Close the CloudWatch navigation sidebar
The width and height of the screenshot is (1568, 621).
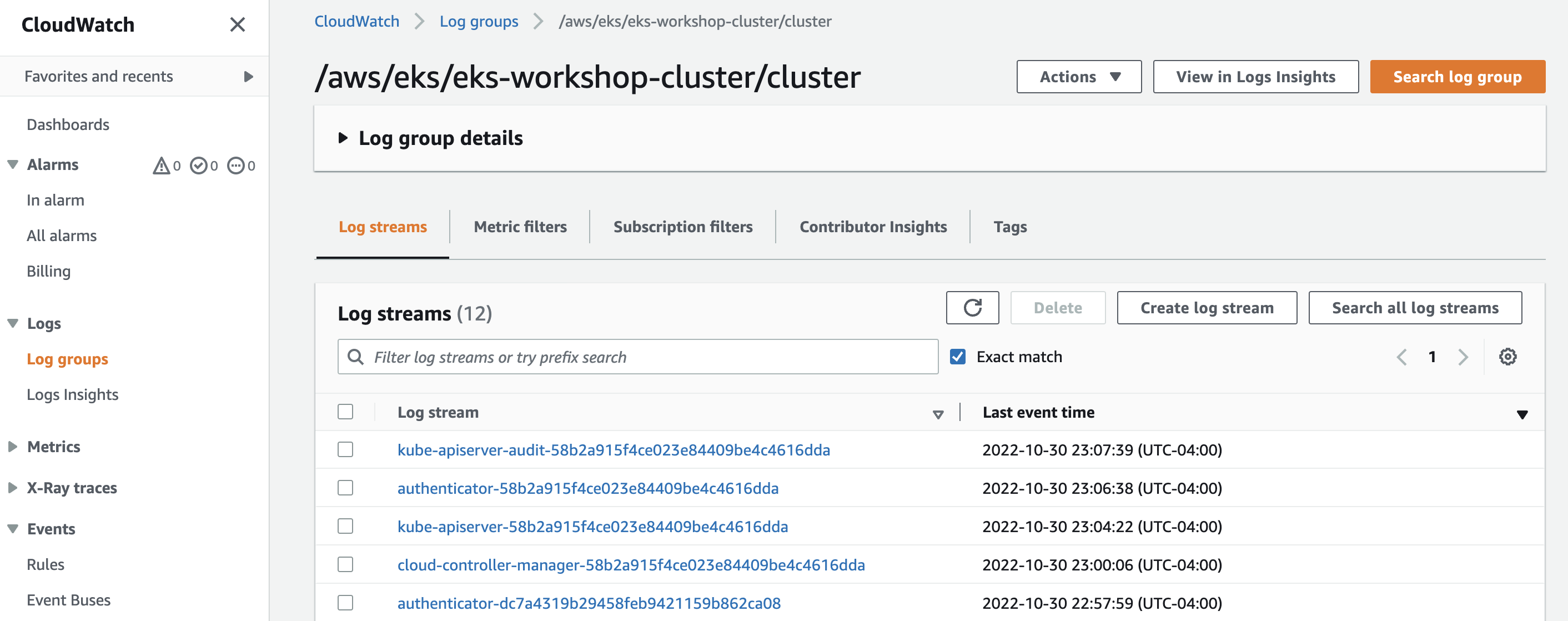[238, 24]
